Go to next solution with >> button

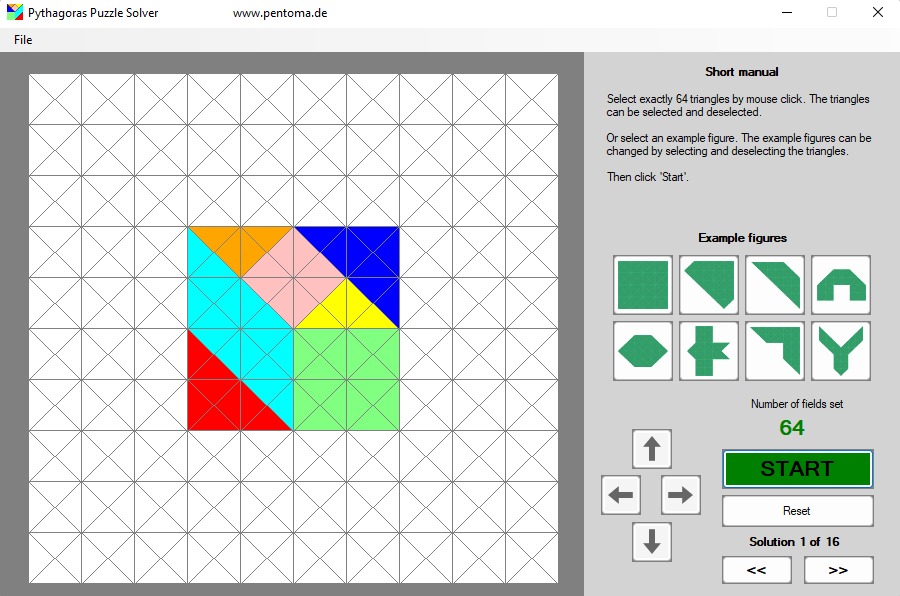click(x=838, y=570)
